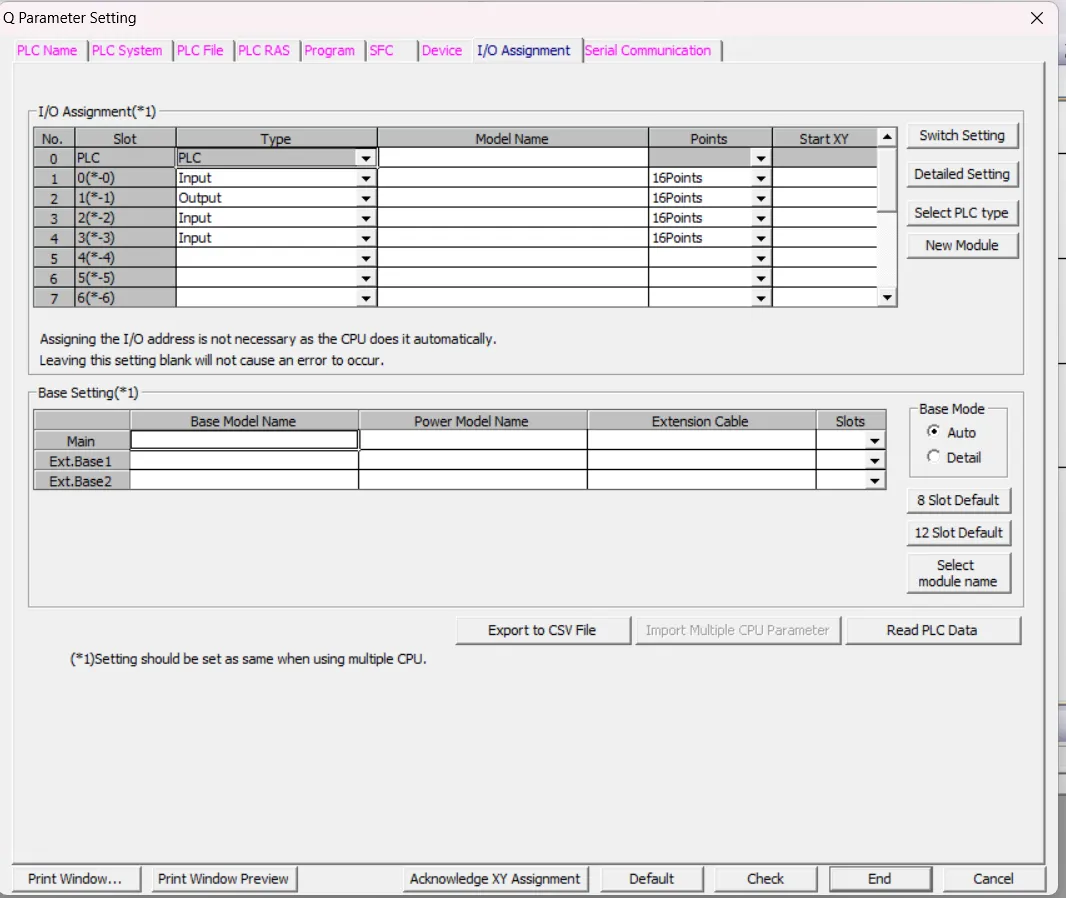
Task: Open the Slots dropdown for Main base
Action: coord(876,441)
